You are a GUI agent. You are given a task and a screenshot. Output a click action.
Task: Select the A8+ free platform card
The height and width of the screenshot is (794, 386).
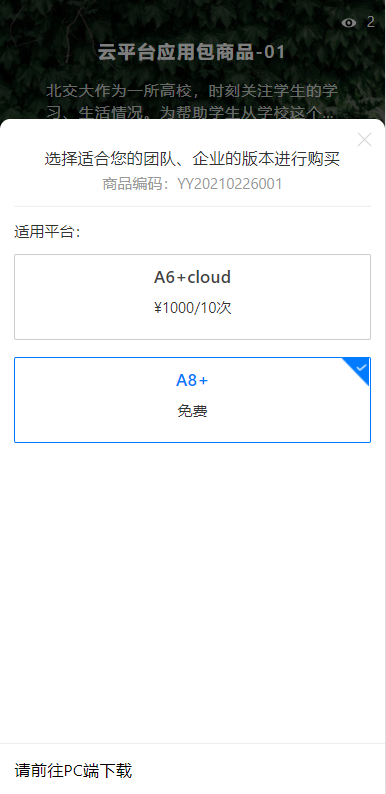coord(192,400)
